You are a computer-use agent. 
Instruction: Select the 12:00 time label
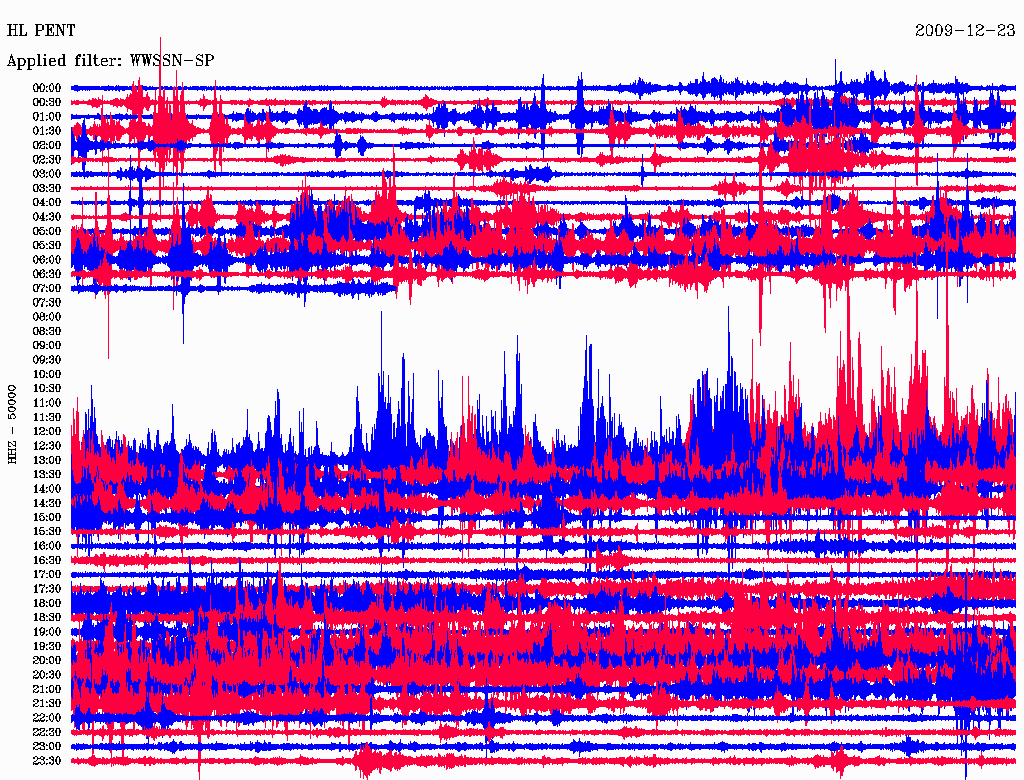[x=47, y=431]
